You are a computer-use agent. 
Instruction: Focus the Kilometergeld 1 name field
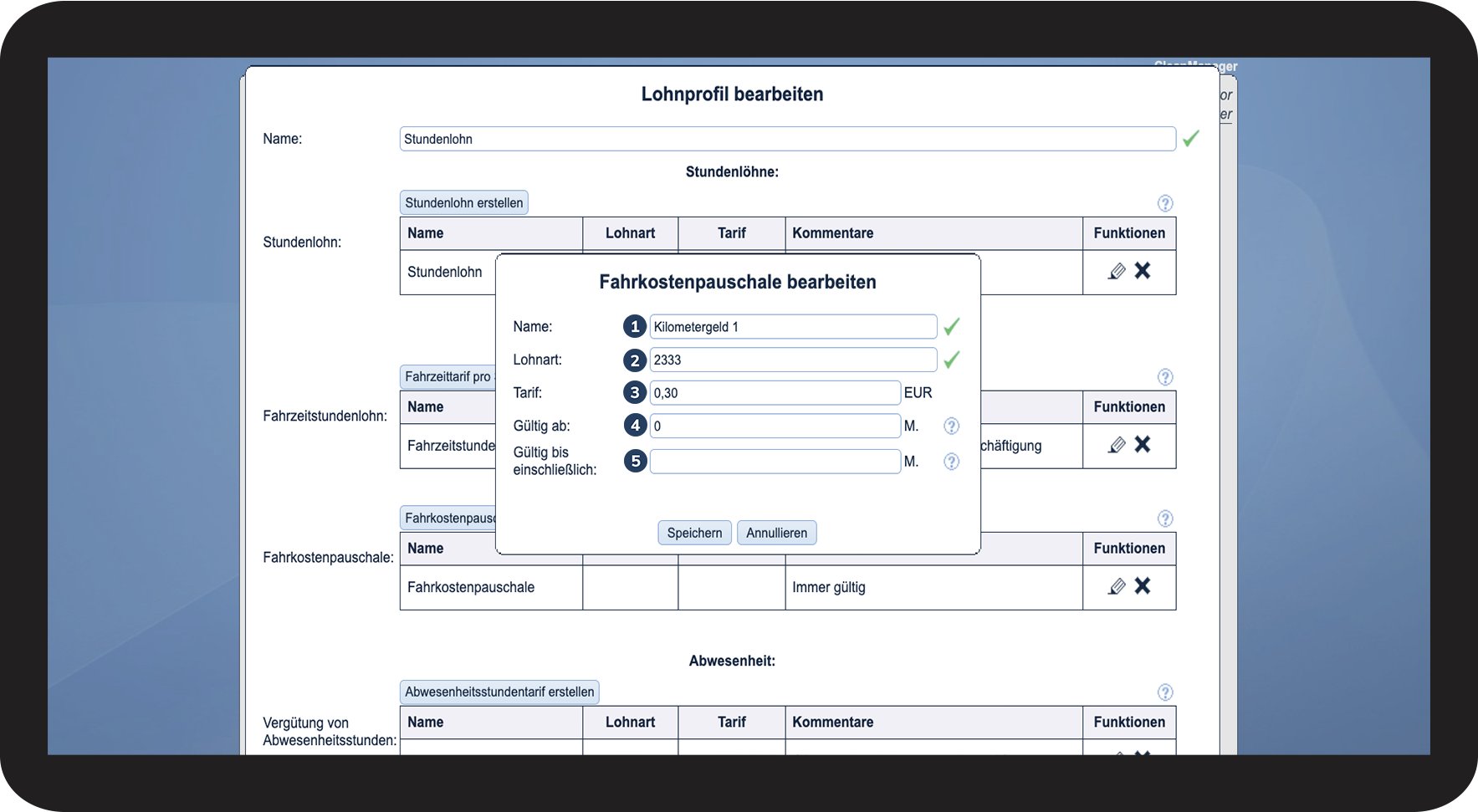coord(792,327)
